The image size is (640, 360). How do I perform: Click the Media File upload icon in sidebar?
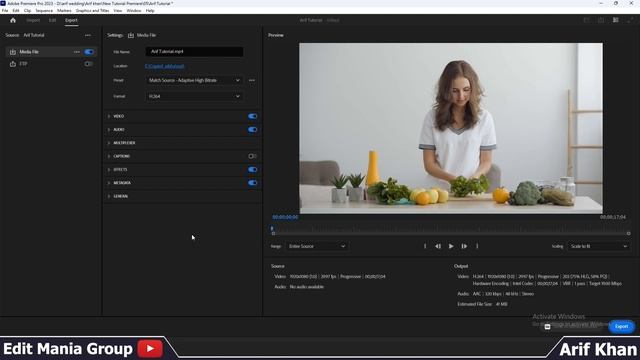[x=13, y=52]
